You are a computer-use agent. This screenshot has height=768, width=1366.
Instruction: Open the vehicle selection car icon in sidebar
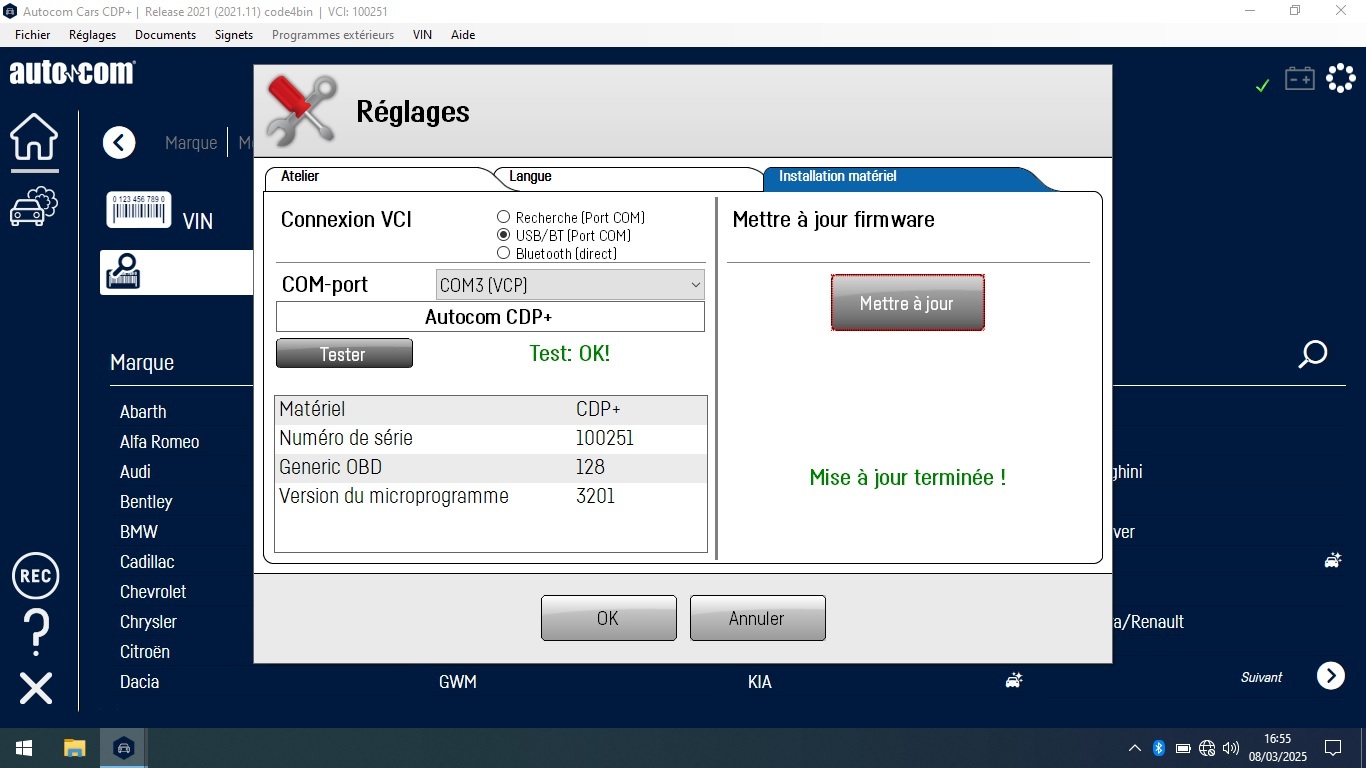tap(35, 205)
